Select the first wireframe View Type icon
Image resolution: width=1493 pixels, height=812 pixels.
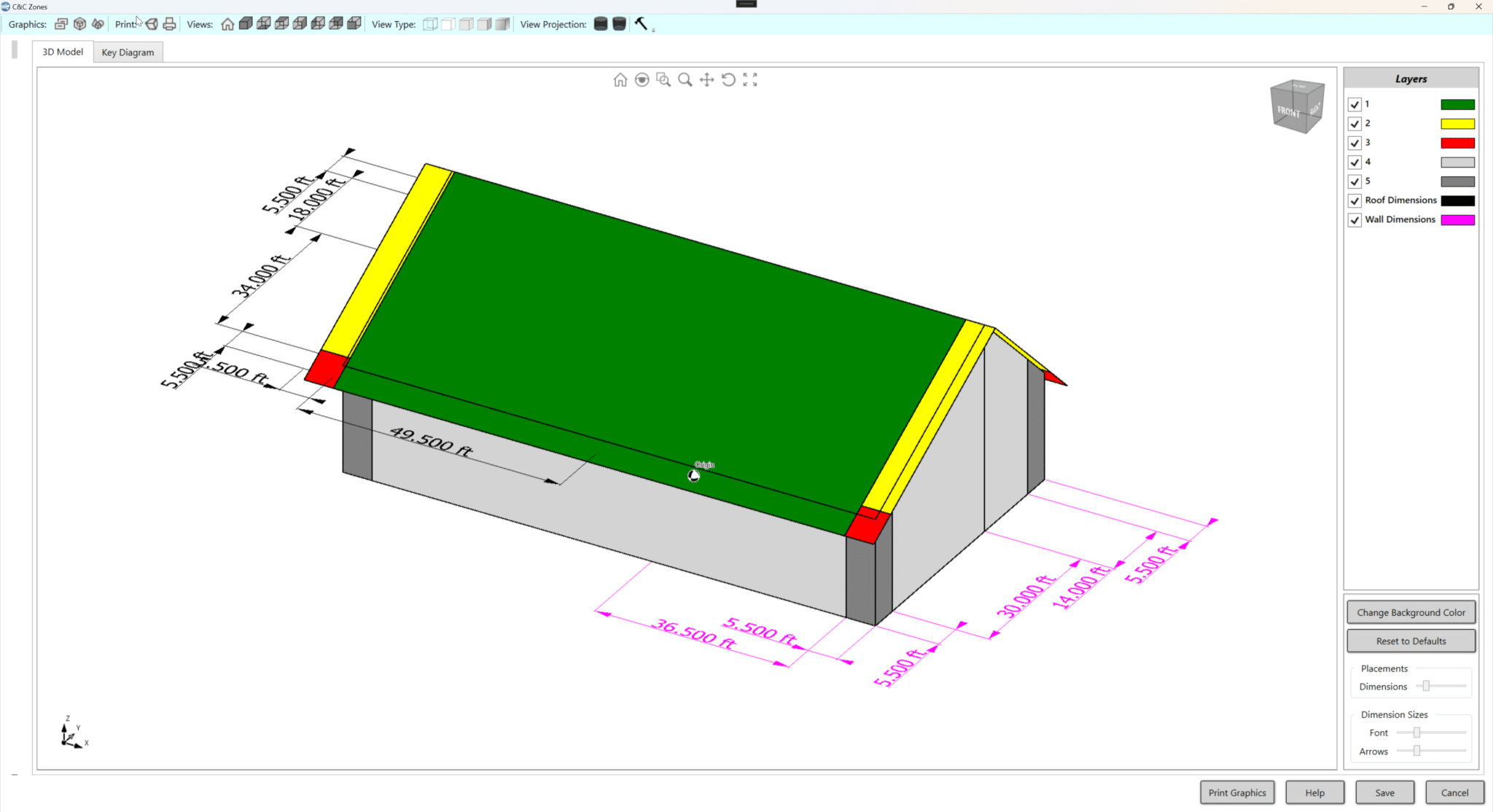point(430,24)
